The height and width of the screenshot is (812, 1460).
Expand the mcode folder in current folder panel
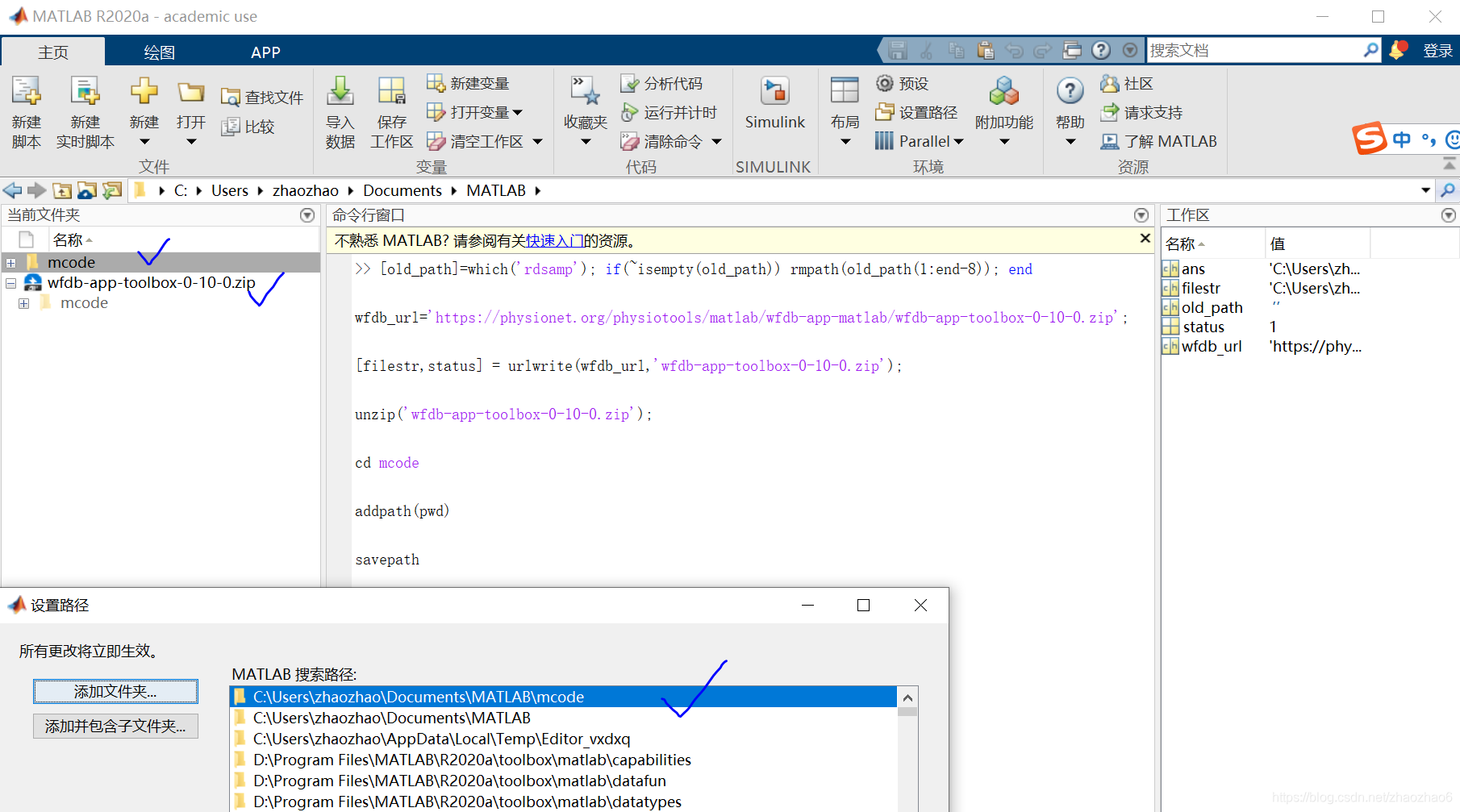pyautogui.click(x=11, y=262)
